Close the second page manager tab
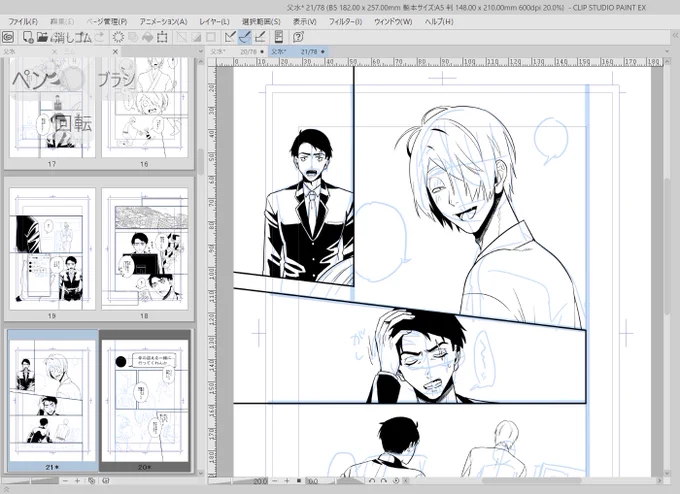This screenshot has height=494, width=680. pos(115,52)
